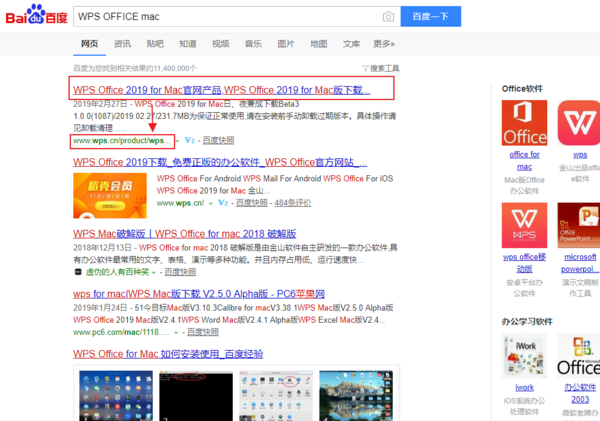The height and width of the screenshot is (421, 600).
Task: Click the system preferences thumbnail with red circle
Action: tap(276, 396)
